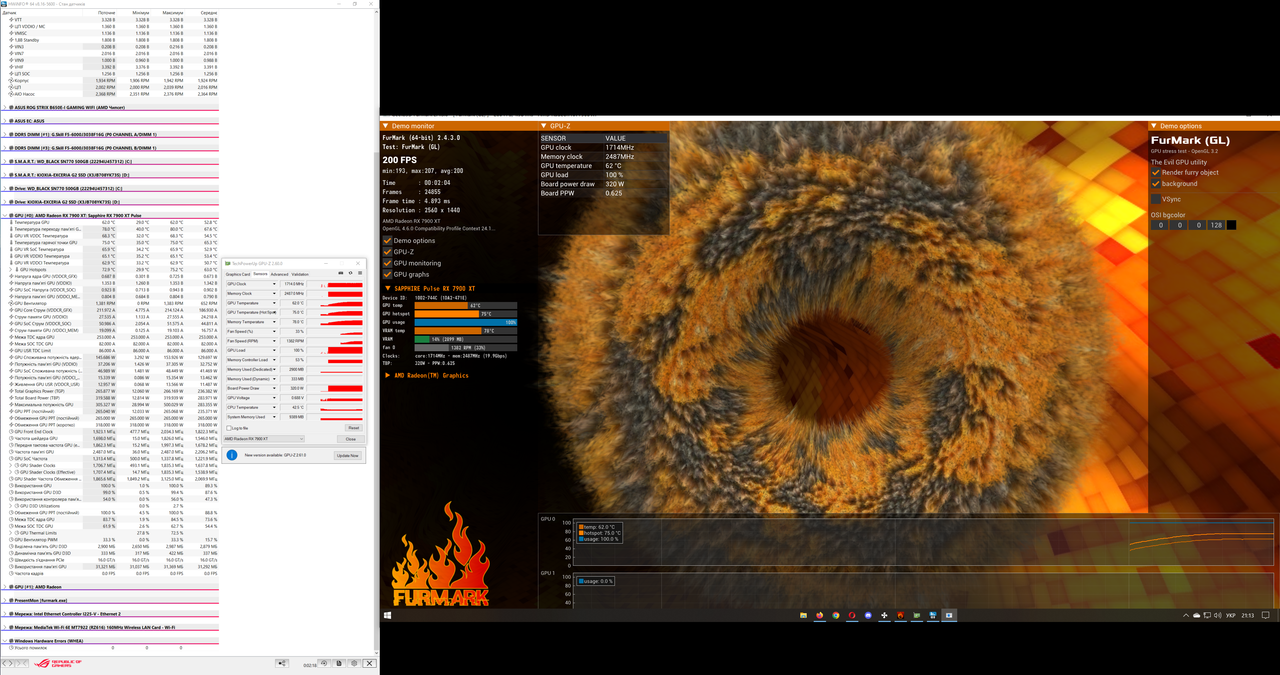Open GPU Temperature sensor dropdown
Image resolution: width=1280 pixels, height=675 pixels.
pos(274,303)
